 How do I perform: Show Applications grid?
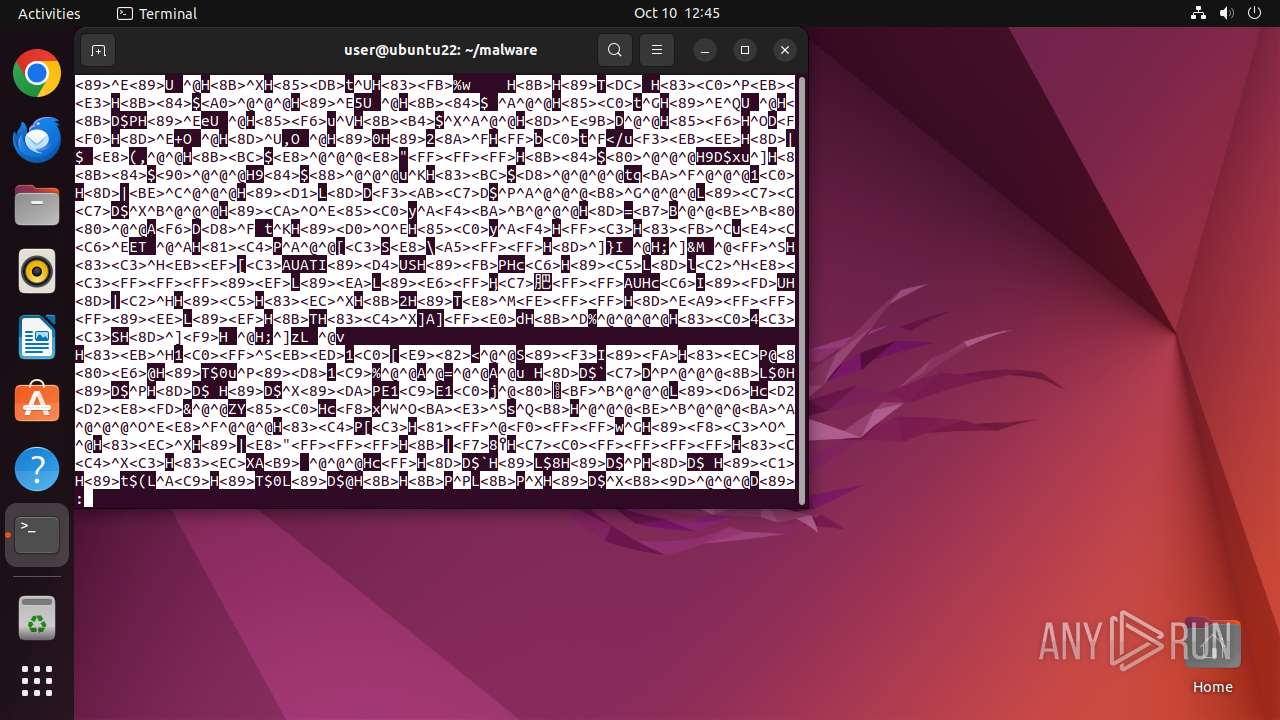(x=37, y=681)
